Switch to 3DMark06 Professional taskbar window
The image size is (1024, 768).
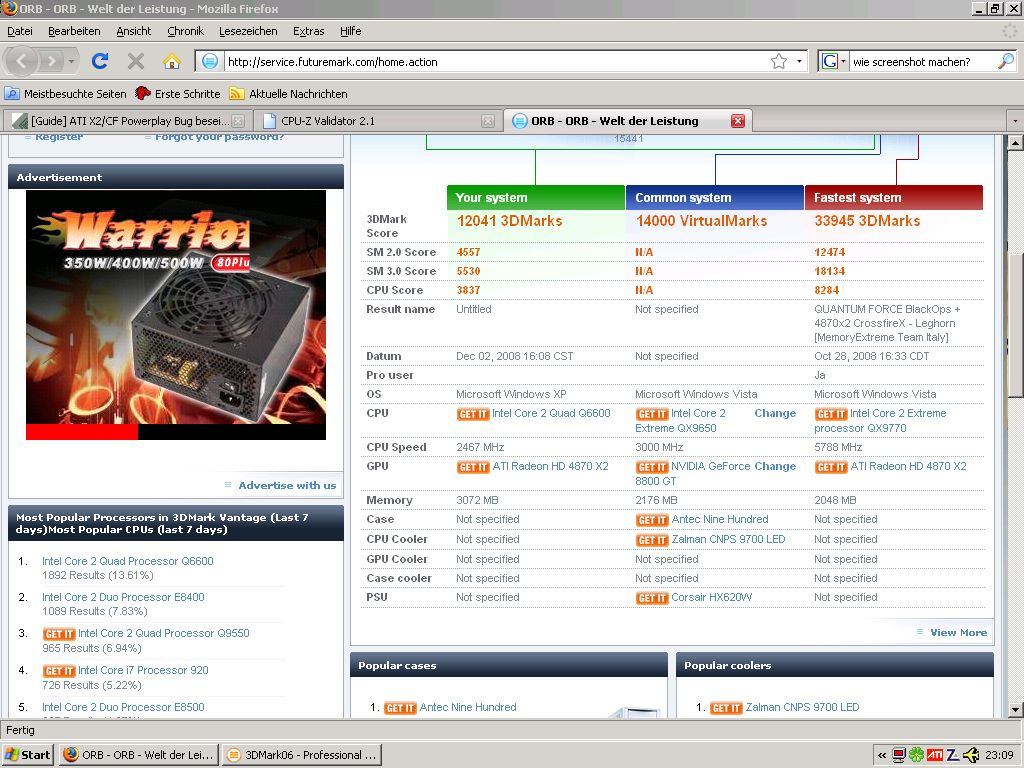tap(301, 755)
